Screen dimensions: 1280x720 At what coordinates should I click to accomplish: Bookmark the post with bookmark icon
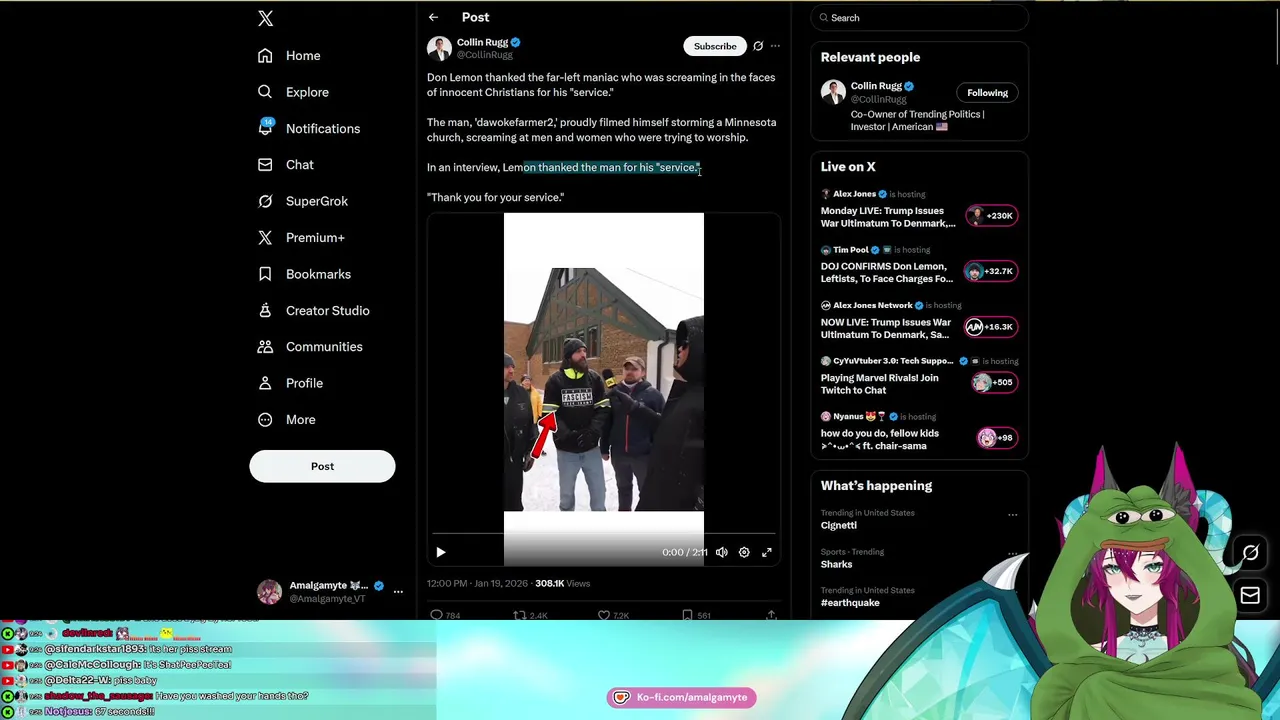tap(687, 615)
